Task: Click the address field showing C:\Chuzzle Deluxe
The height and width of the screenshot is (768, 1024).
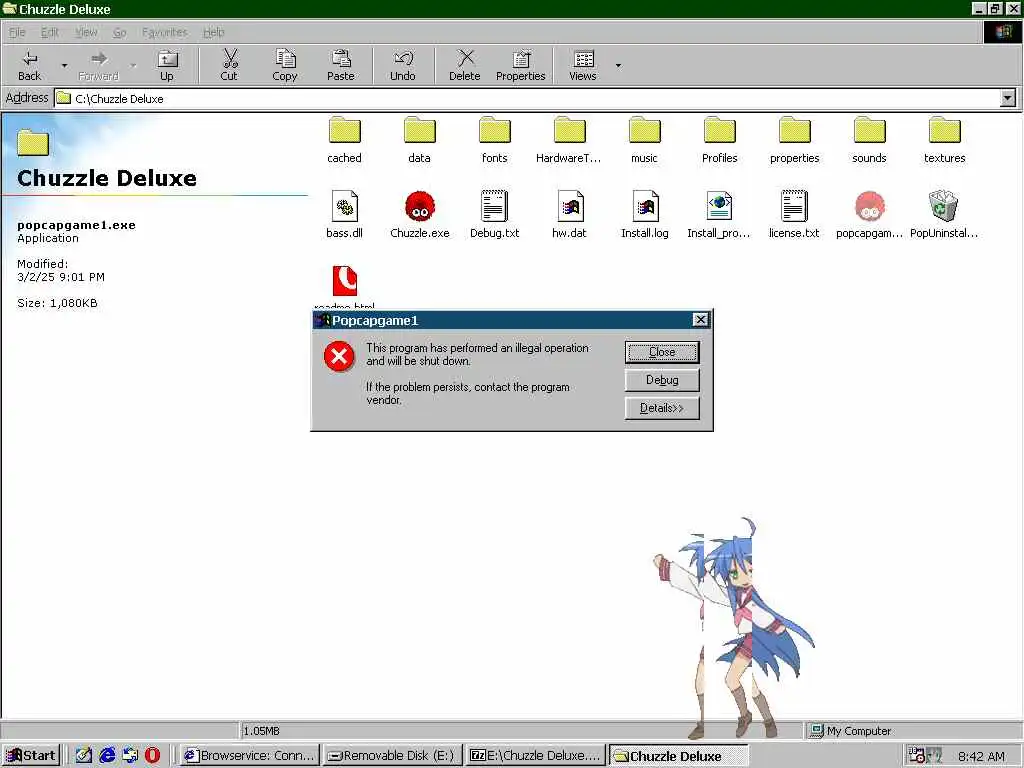Action: (x=526, y=99)
